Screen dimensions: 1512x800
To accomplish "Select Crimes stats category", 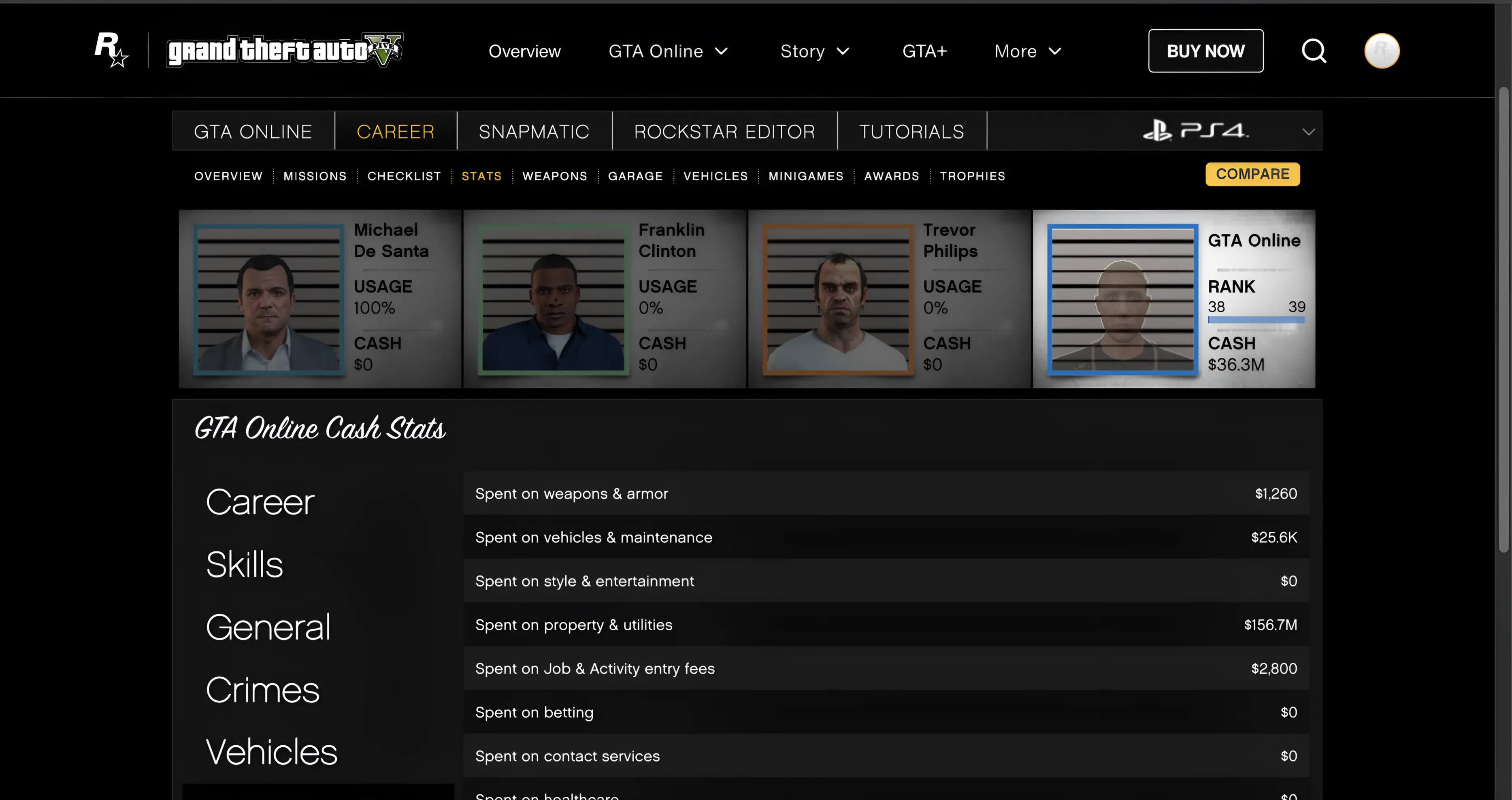I will (262, 690).
